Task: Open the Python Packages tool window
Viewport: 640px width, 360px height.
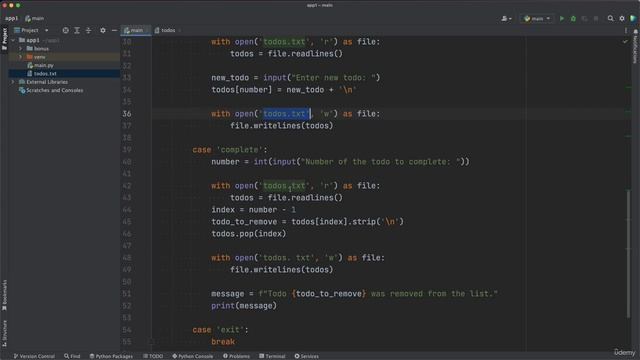Action: 111,356
